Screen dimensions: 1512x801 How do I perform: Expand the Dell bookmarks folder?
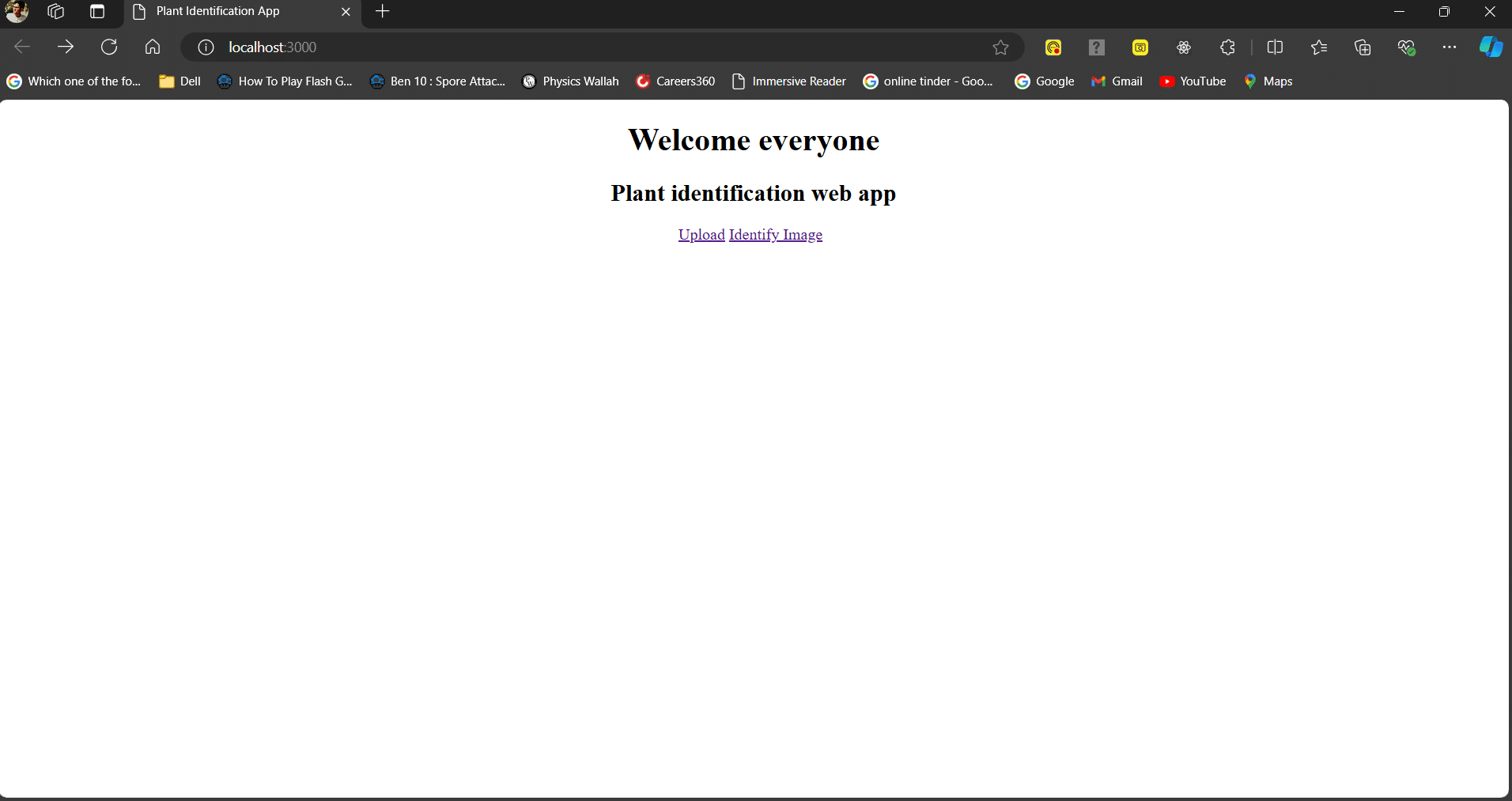pos(180,81)
